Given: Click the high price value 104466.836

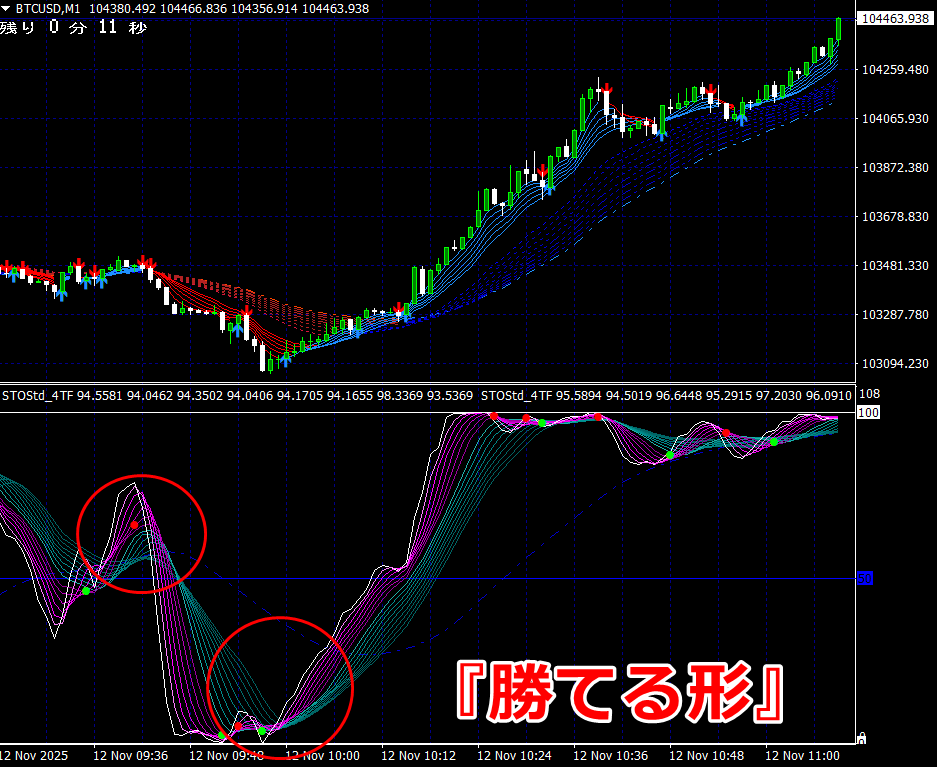Looking at the screenshot, I should tap(194, 8).
